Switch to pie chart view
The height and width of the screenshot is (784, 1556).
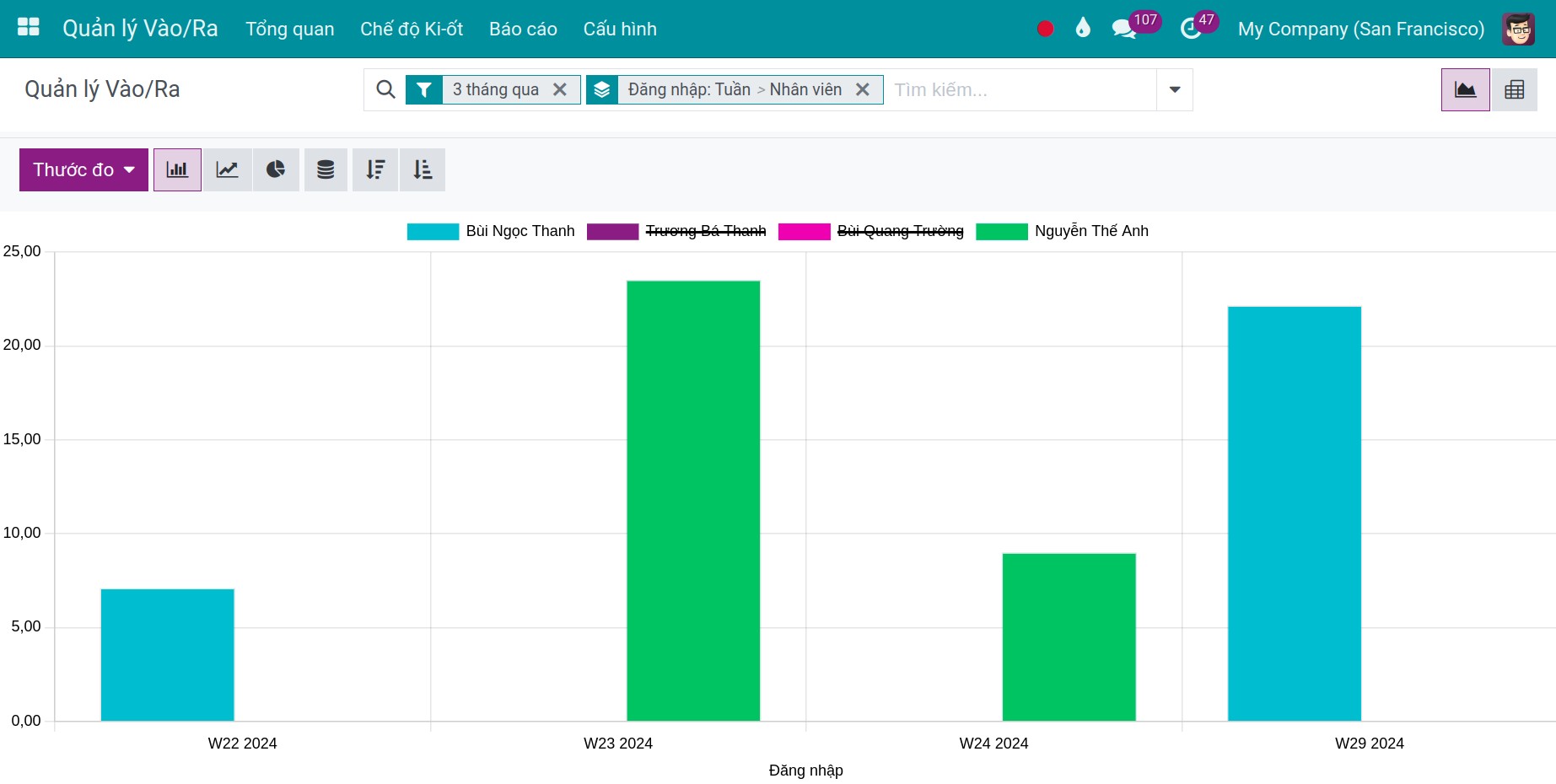point(276,169)
